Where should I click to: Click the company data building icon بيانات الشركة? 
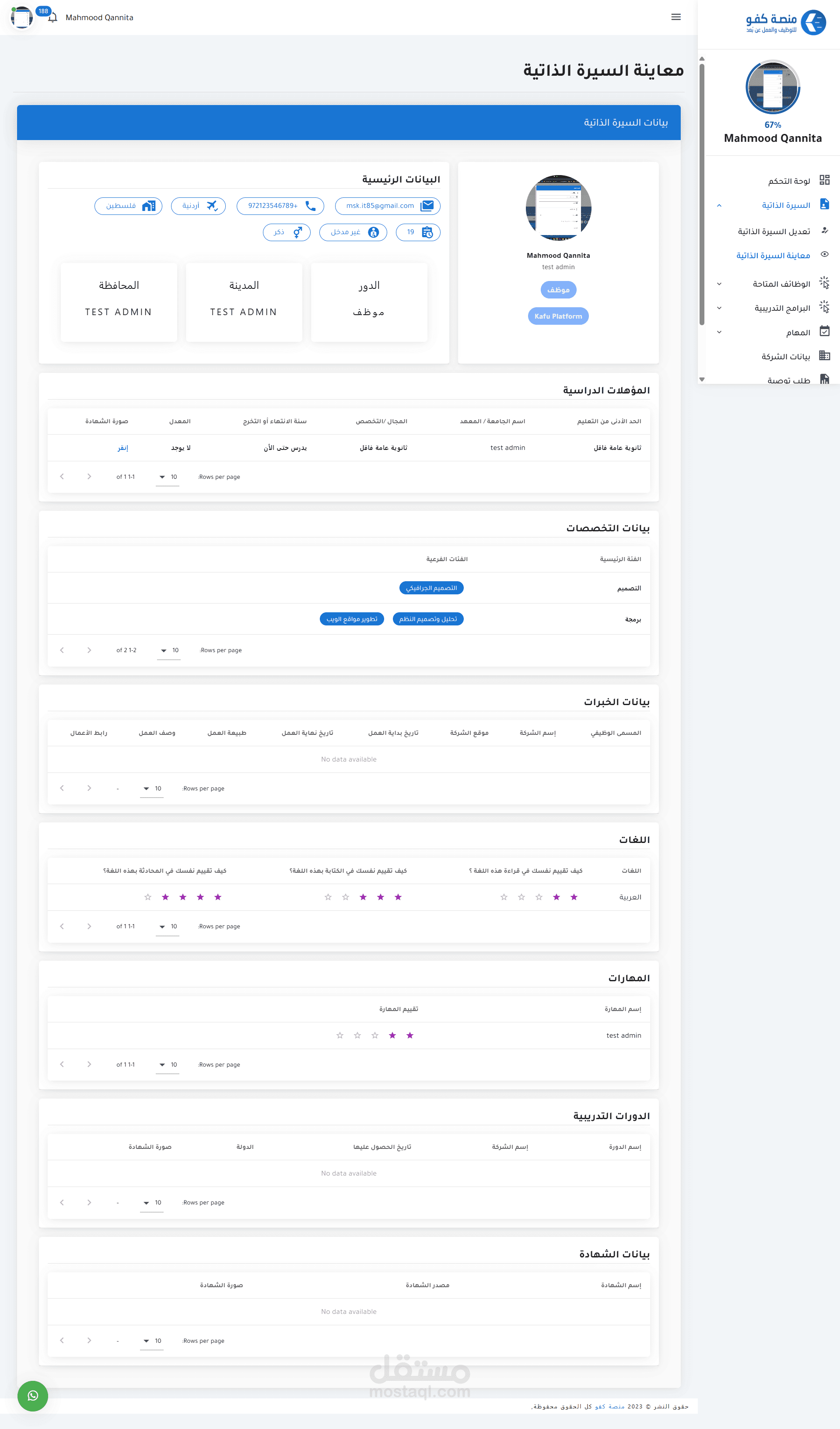click(824, 356)
